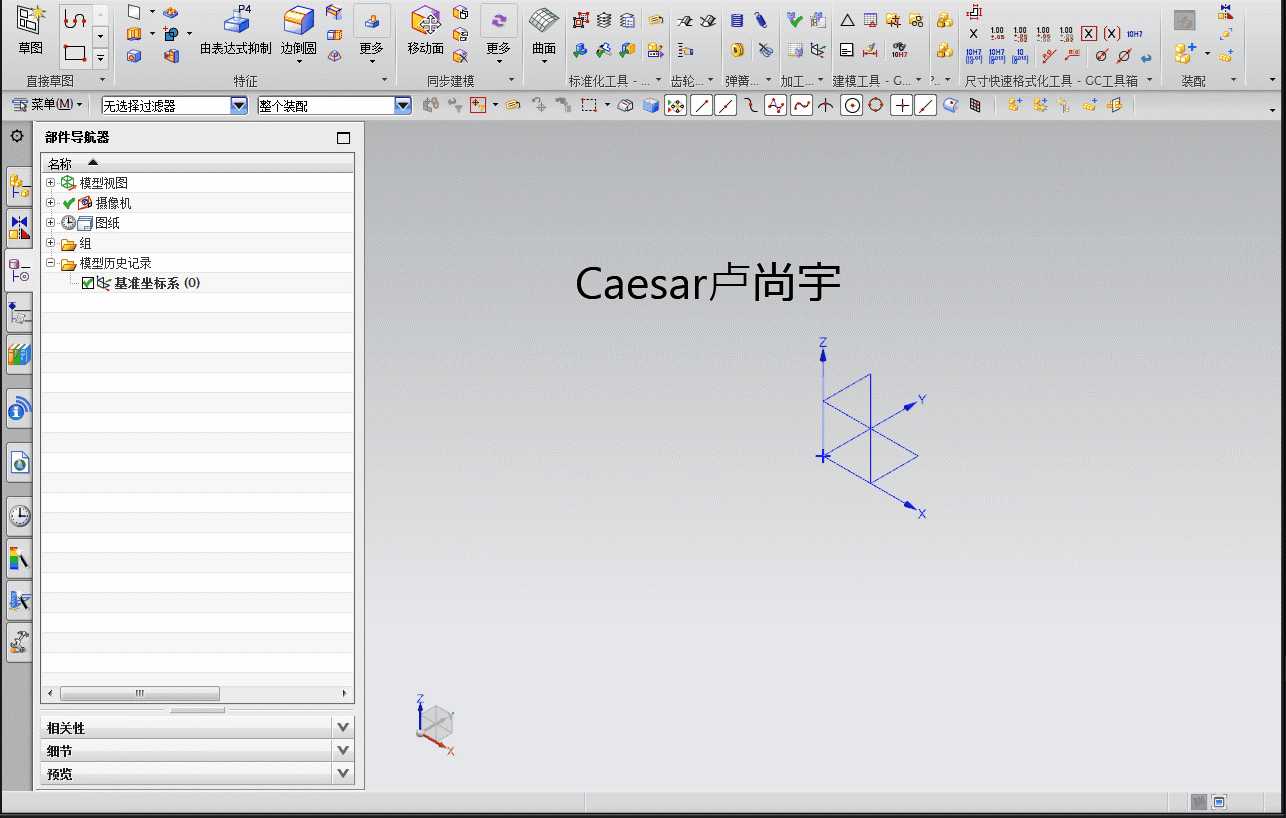Viewport: 1286px width, 818px height.
Task: Sort by the 名称 column header
Action: [x=197, y=163]
